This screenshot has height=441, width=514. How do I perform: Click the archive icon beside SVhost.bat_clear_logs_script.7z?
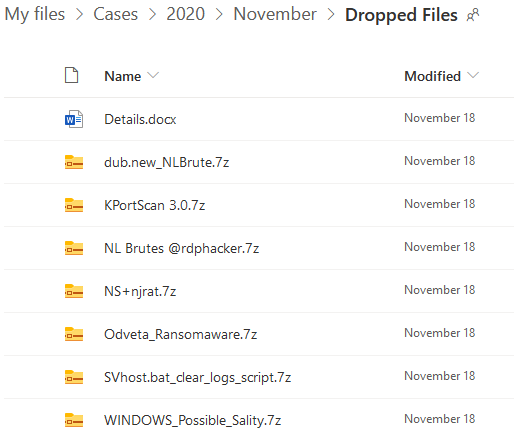pyautogui.click(x=74, y=377)
